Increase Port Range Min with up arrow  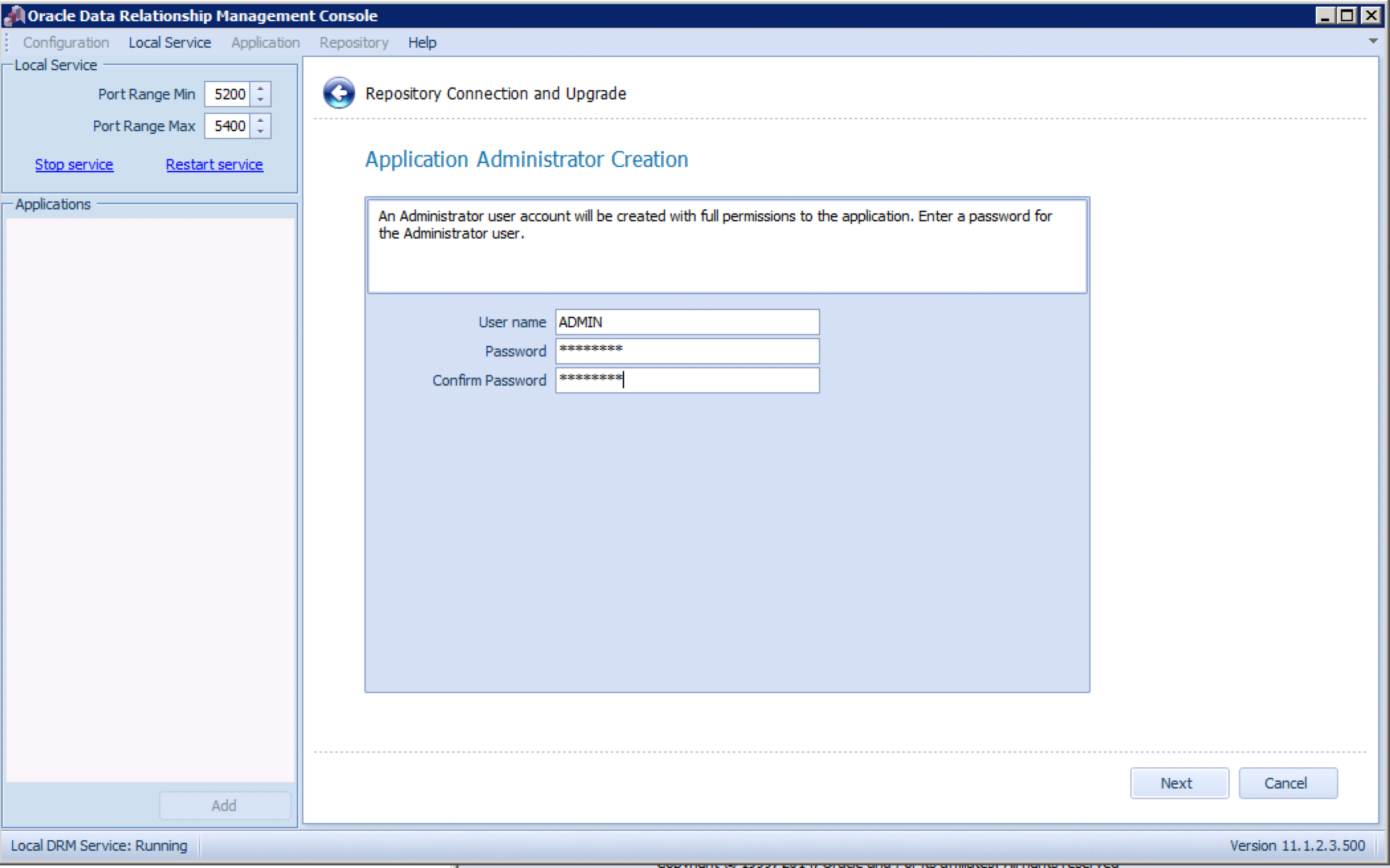(x=260, y=88)
